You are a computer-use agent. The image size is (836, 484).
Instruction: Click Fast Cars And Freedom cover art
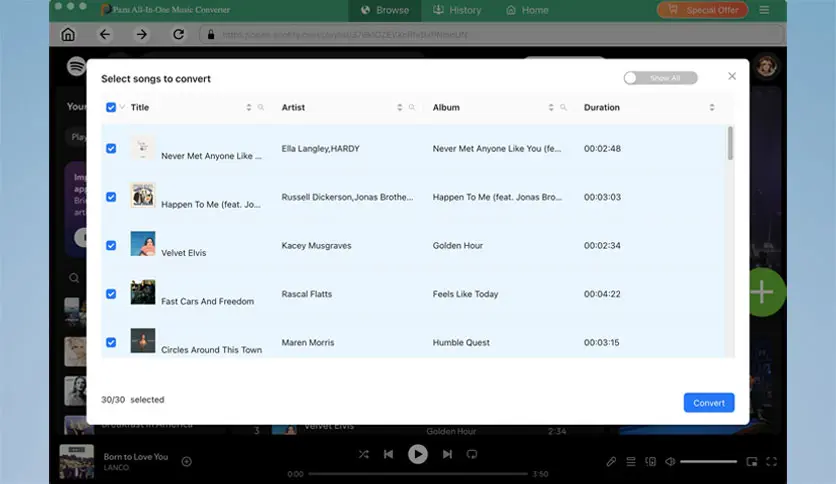pyautogui.click(x=142, y=292)
